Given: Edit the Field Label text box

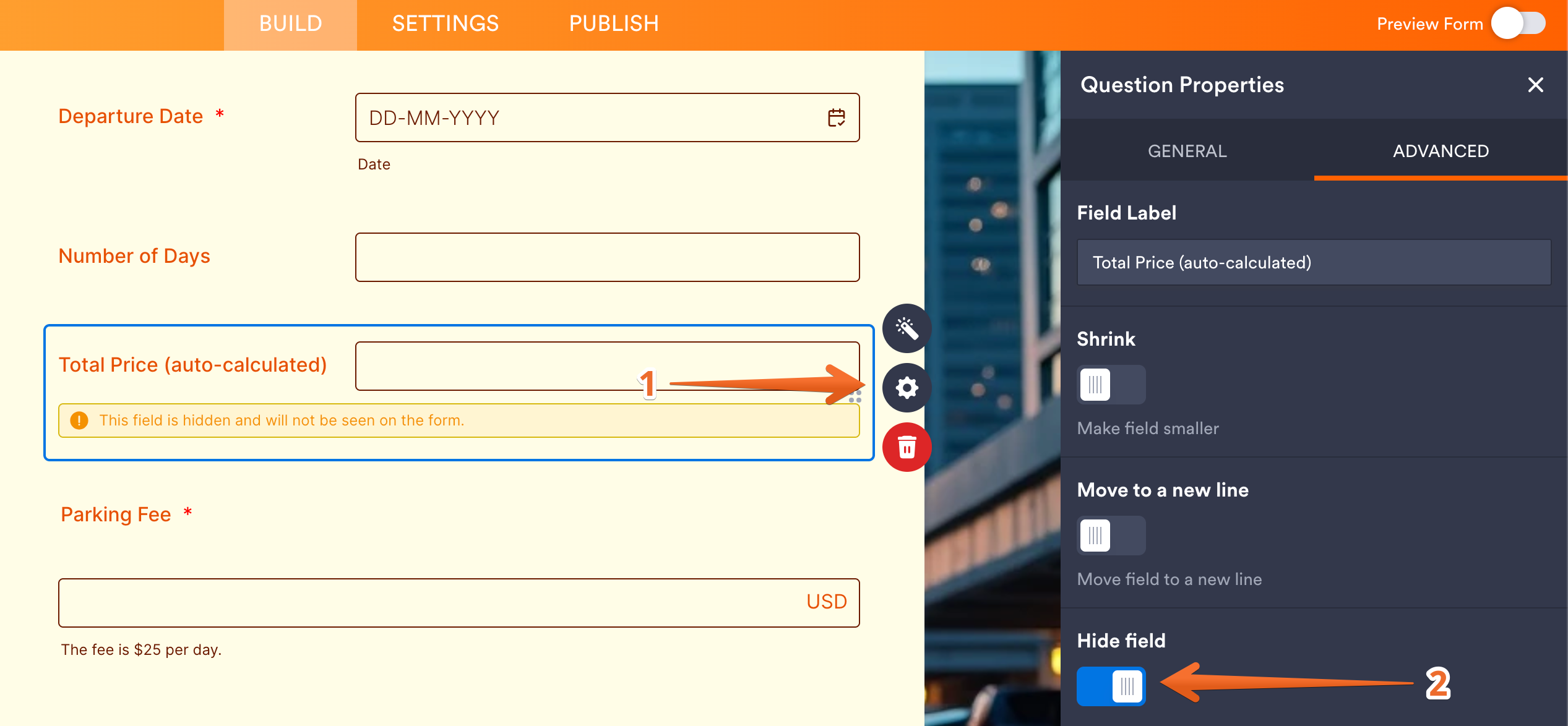Looking at the screenshot, I should point(1314,263).
